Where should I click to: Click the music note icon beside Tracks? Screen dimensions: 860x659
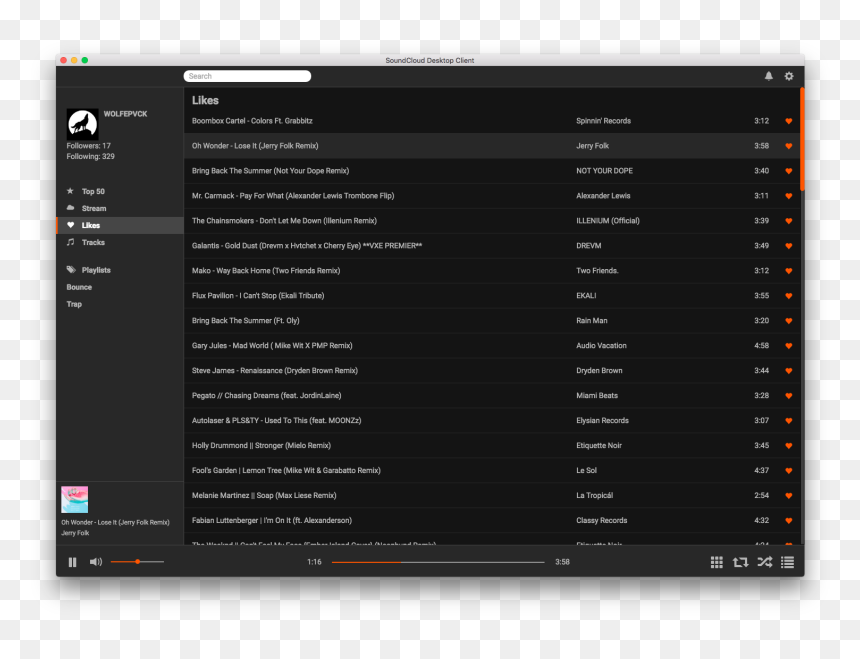point(70,242)
